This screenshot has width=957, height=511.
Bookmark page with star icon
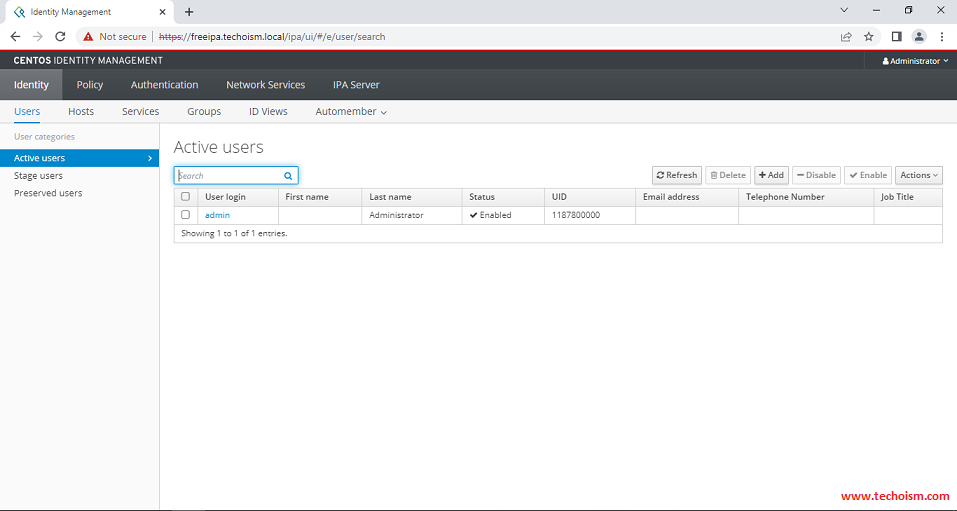869,37
